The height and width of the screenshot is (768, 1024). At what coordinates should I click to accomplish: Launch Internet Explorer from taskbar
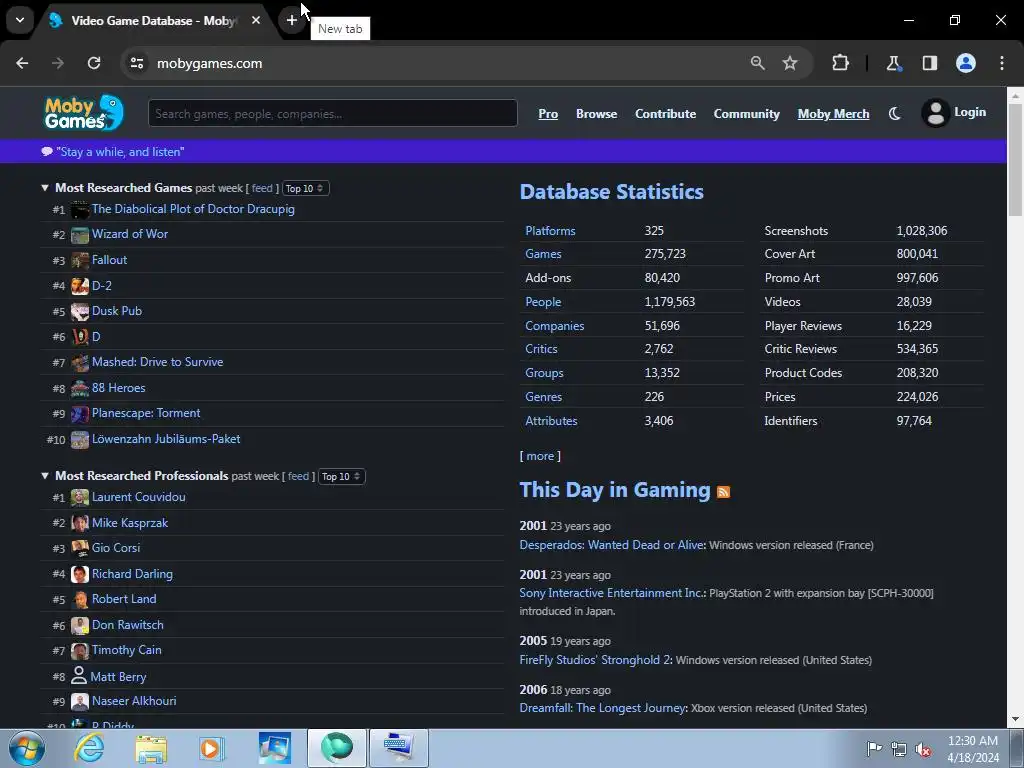[89, 748]
